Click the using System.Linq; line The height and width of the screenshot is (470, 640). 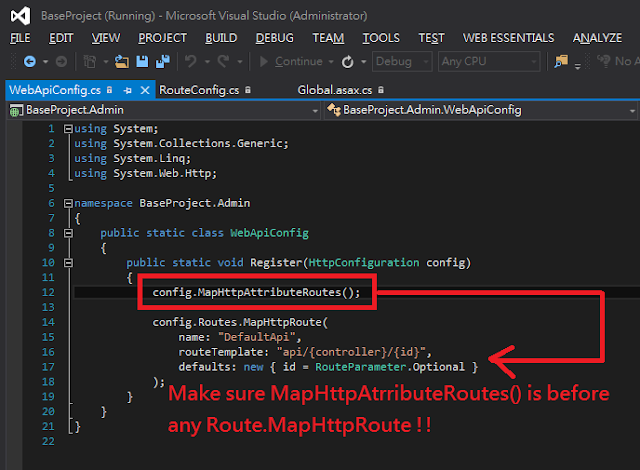[x=132, y=159]
